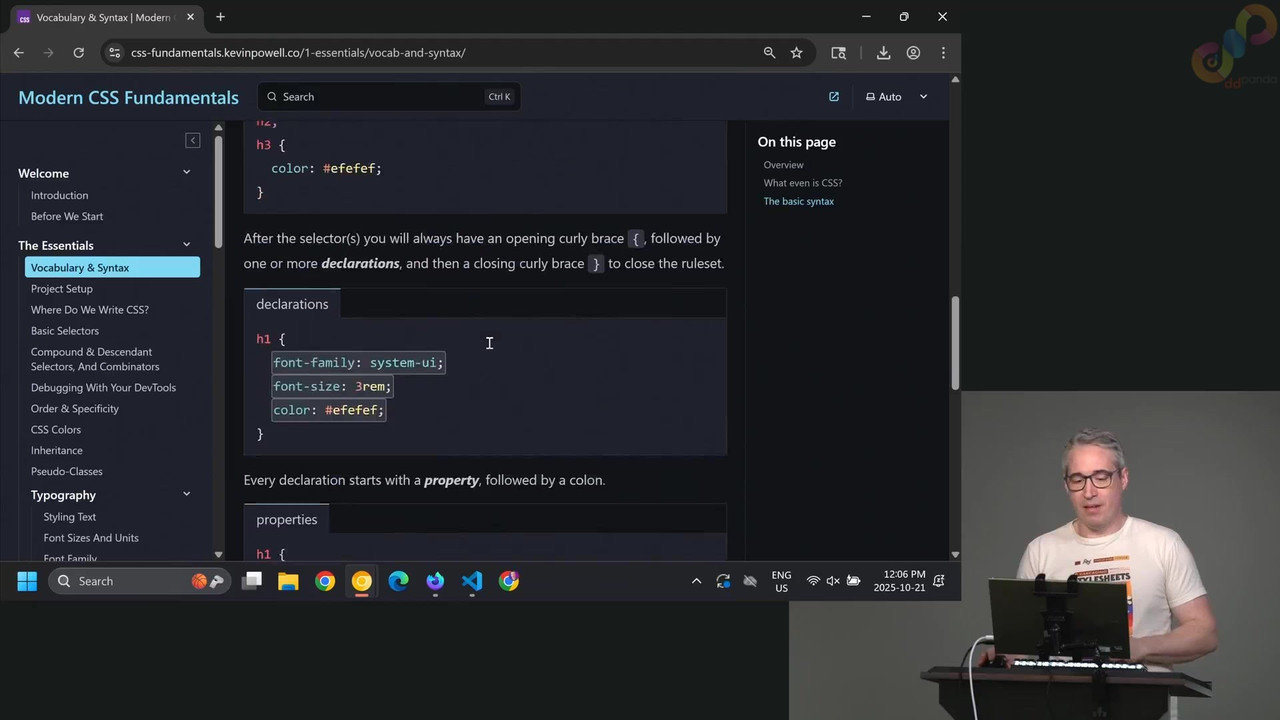Image resolution: width=1280 pixels, height=720 pixels.
Task: Open Compound & Descendant Selectors link
Action: click(x=95, y=359)
